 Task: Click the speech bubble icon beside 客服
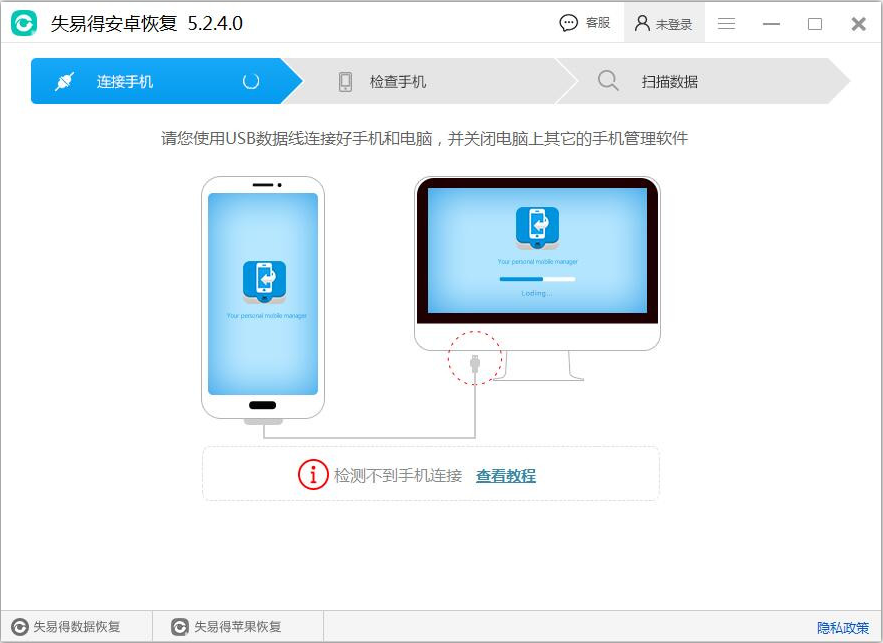(568, 23)
